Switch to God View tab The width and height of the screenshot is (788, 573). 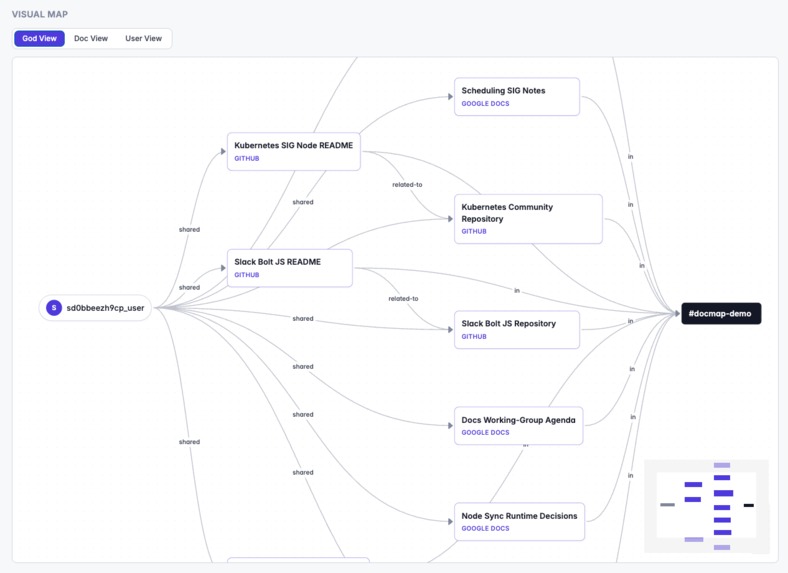click(x=39, y=38)
